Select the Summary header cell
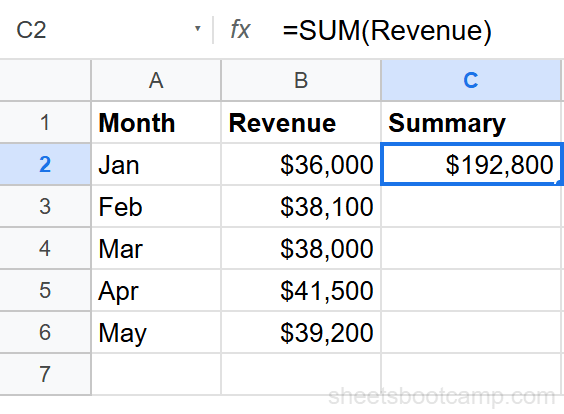Screen dimensions: 564x414 [x=471, y=122]
